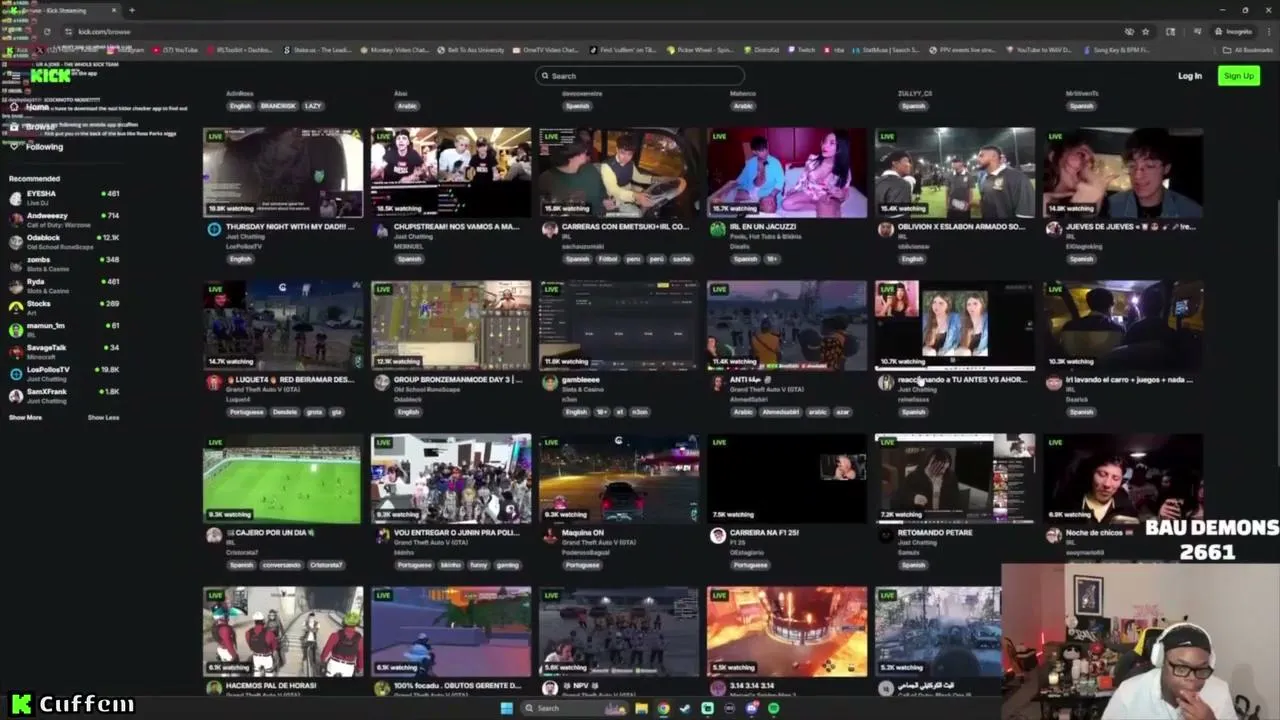1280x720 pixels.
Task: Open the Song Key & BPM bookmark
Action: click(1118, 50)
